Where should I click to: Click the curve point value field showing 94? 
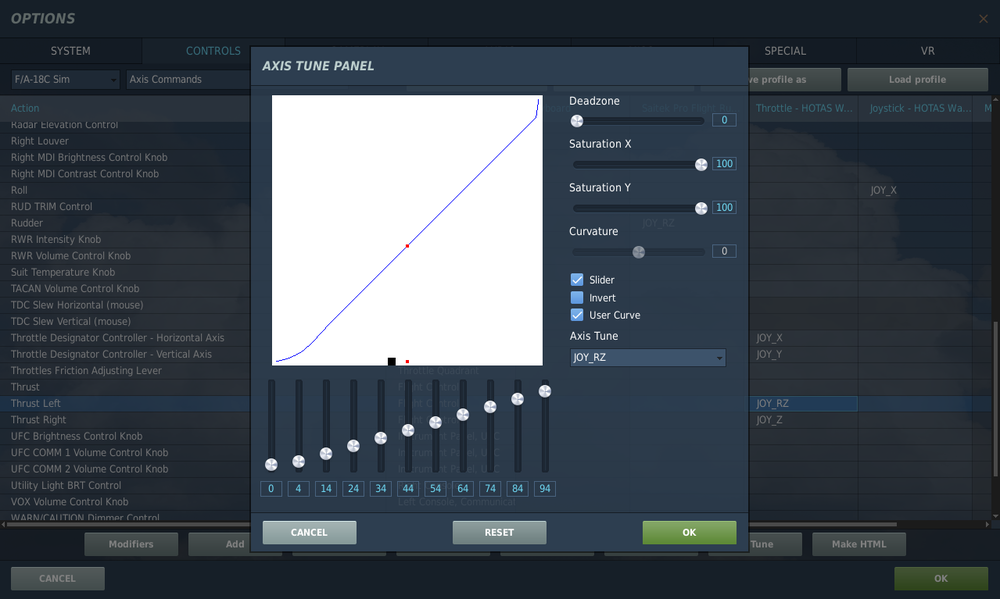pyautogui.click(x=545, y=489)
